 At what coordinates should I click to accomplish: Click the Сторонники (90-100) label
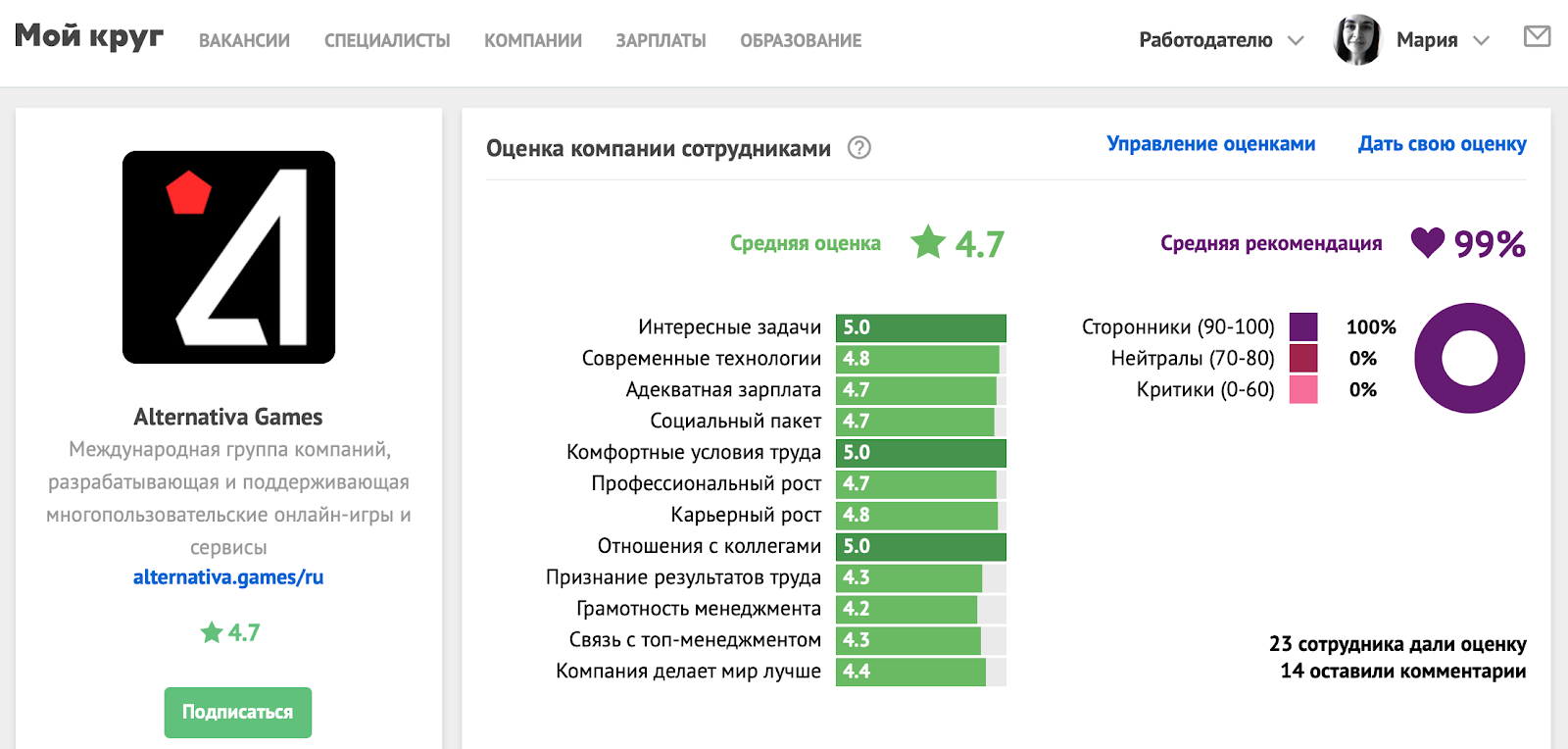pyautogui.click(x=1178, y=327)
